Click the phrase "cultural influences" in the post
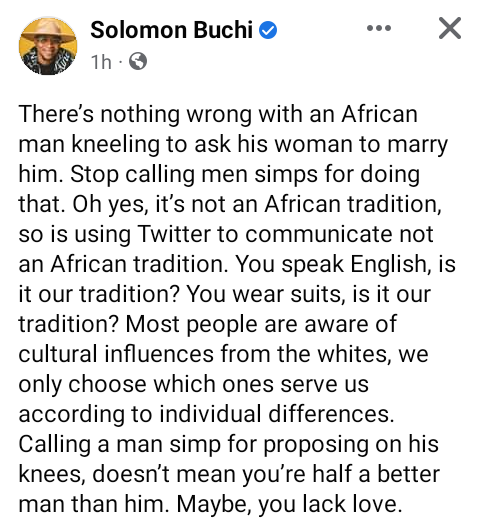 click(x=116, y=354)
